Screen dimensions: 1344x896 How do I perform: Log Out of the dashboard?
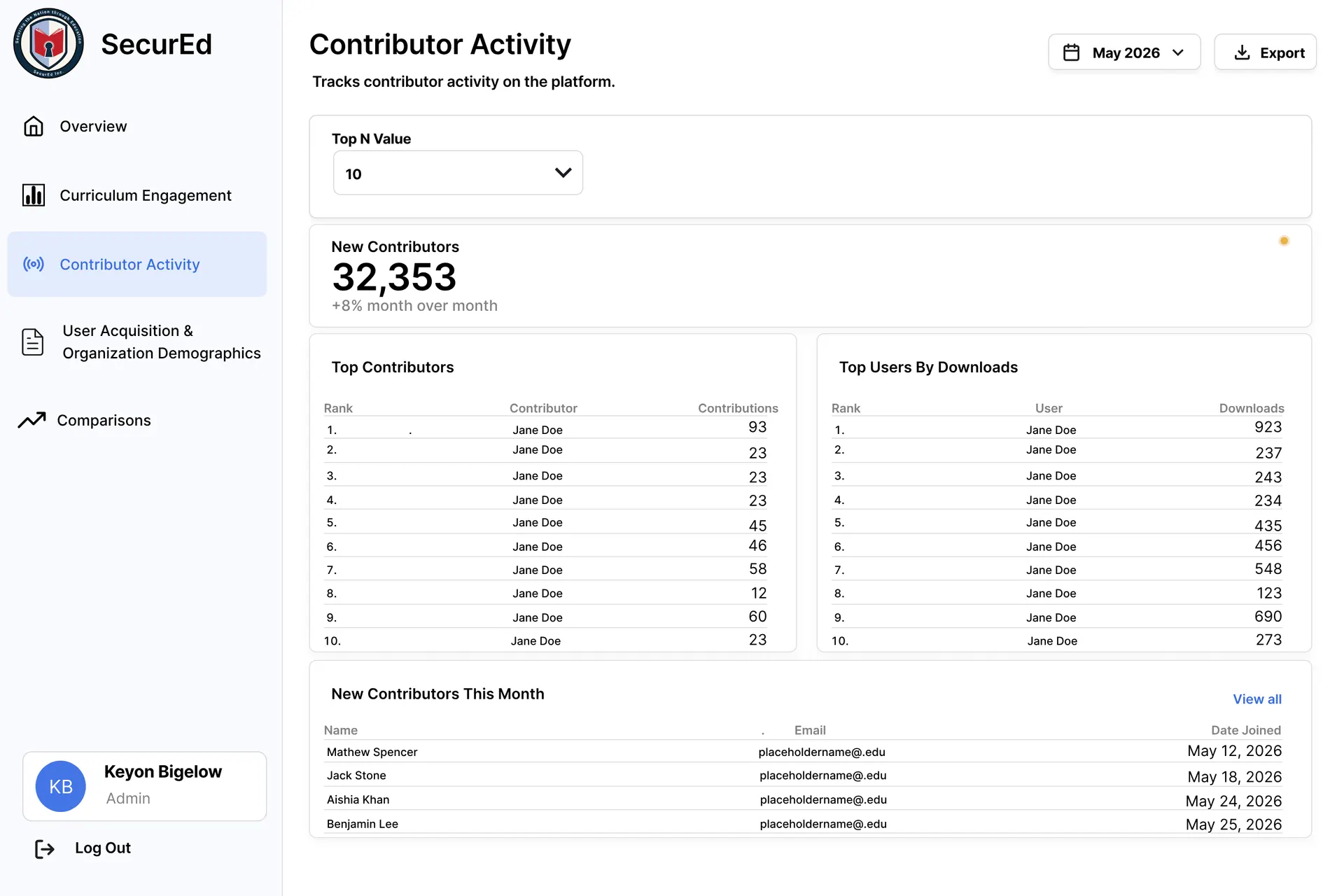click(x=103, y=848)
